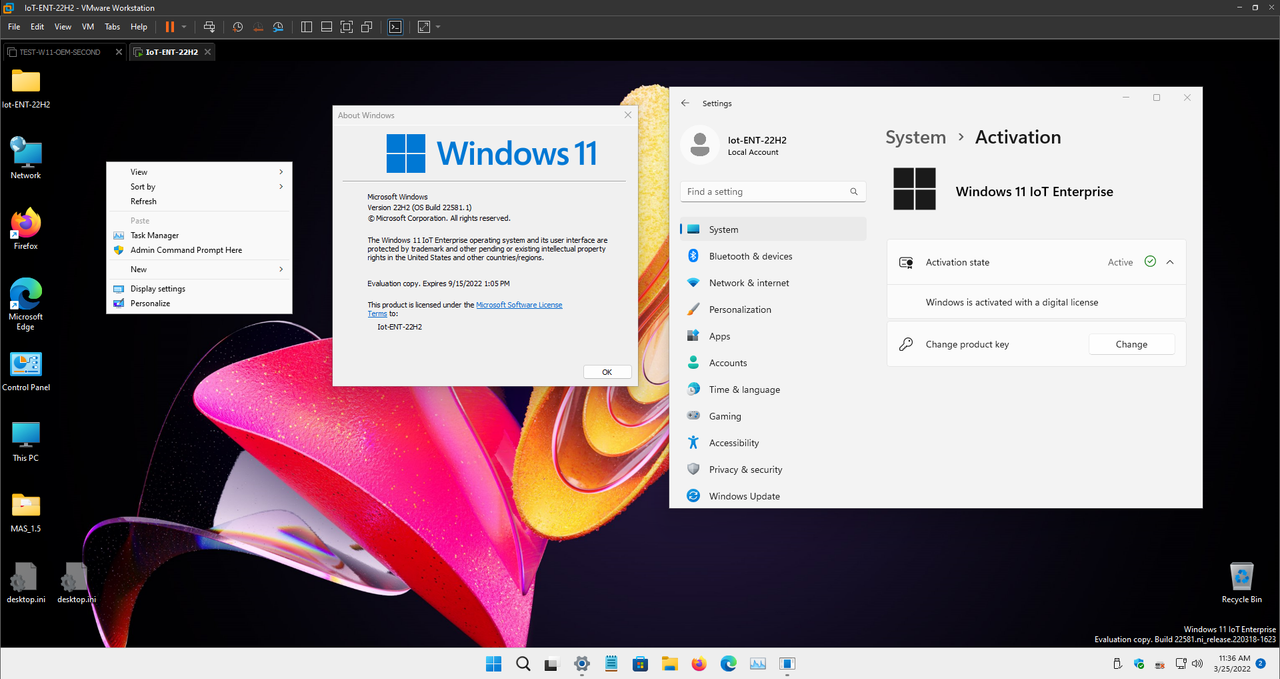Open the VMware File menu
The width and height of the screenshot is (1280, 679).
[x=14, y=27]
